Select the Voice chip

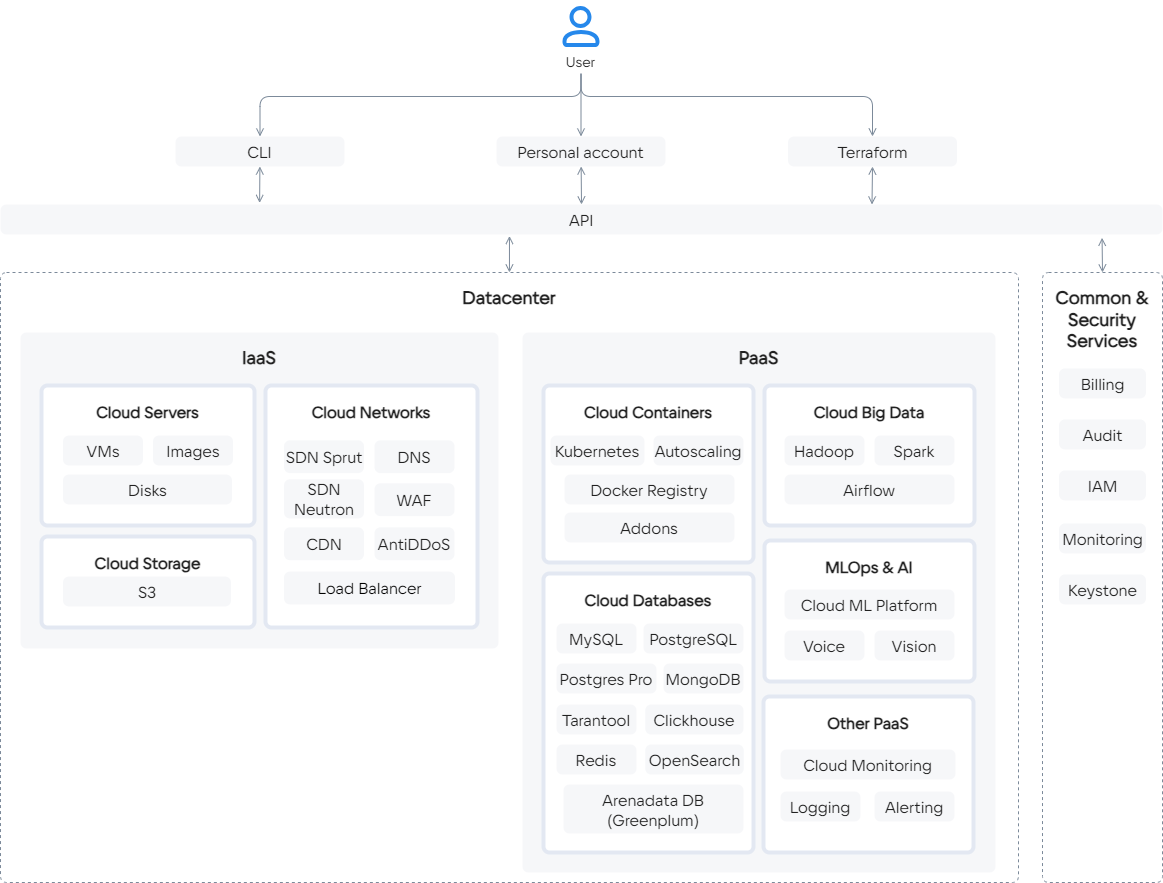point(824,646)
